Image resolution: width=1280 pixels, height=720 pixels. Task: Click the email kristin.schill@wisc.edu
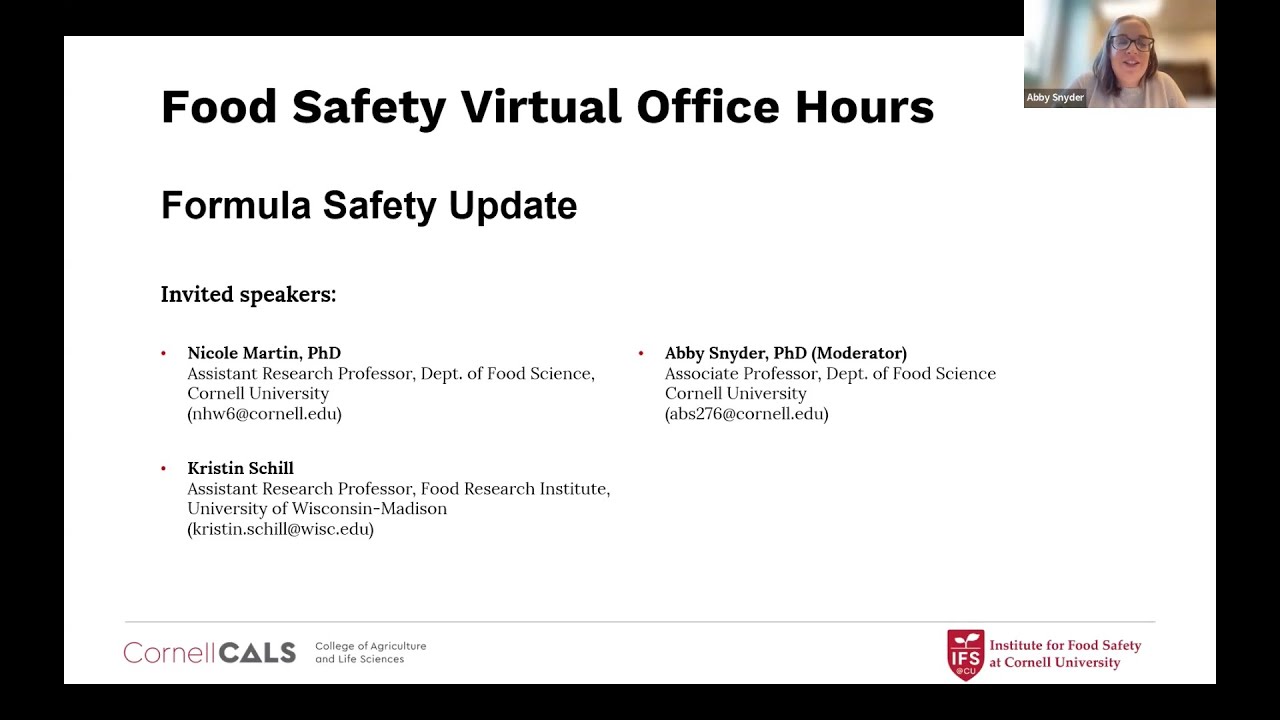click(280, 529)
